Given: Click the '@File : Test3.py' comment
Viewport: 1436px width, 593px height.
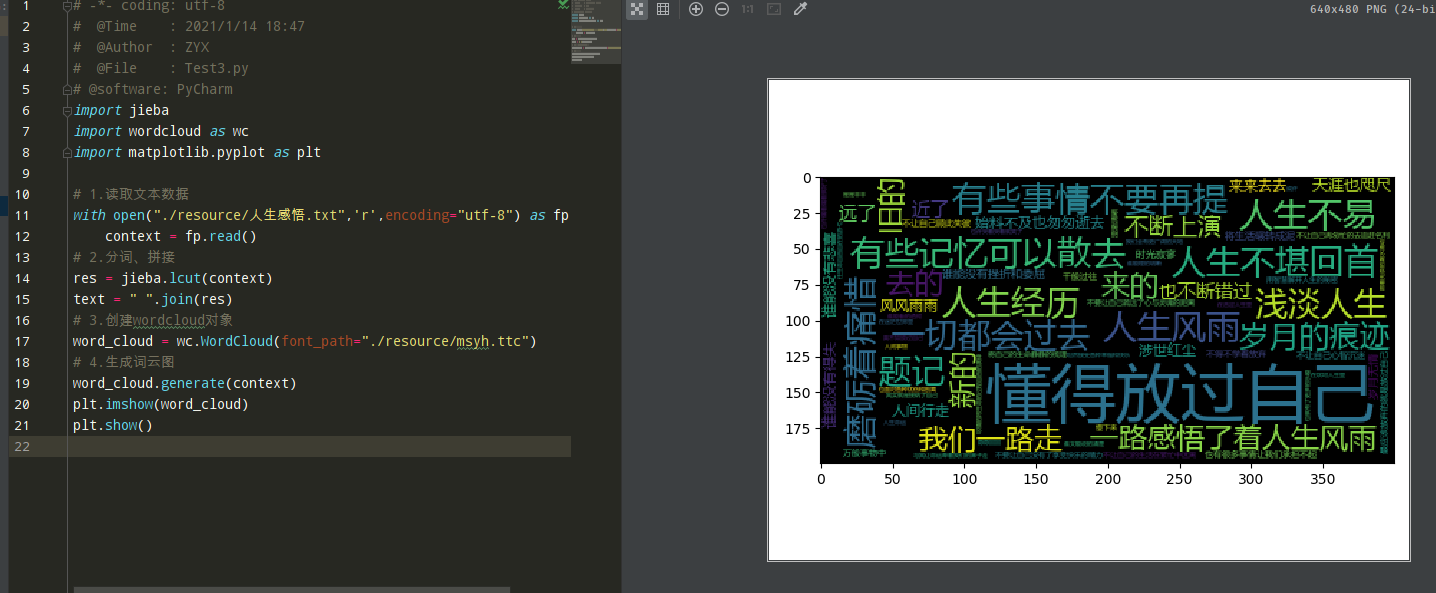Looking at the screenshot, I should [160, 68].
